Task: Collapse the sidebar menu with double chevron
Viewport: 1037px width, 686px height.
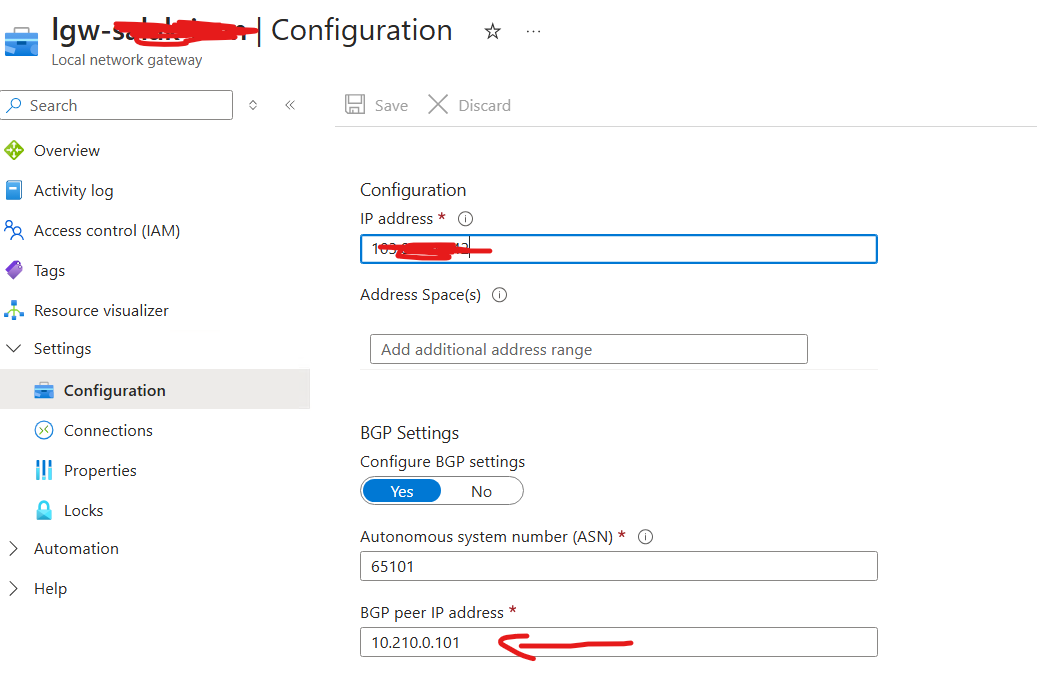Action: tap(290, 105)
